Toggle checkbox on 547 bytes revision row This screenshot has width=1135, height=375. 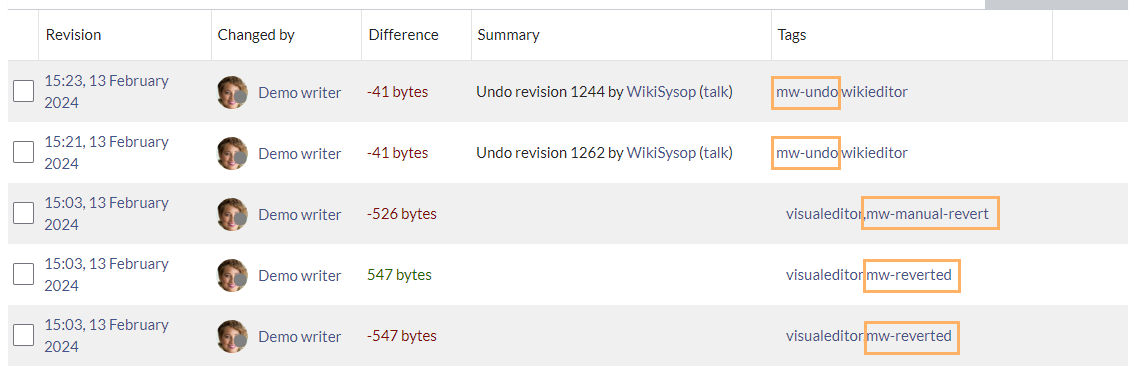(24, 274)
